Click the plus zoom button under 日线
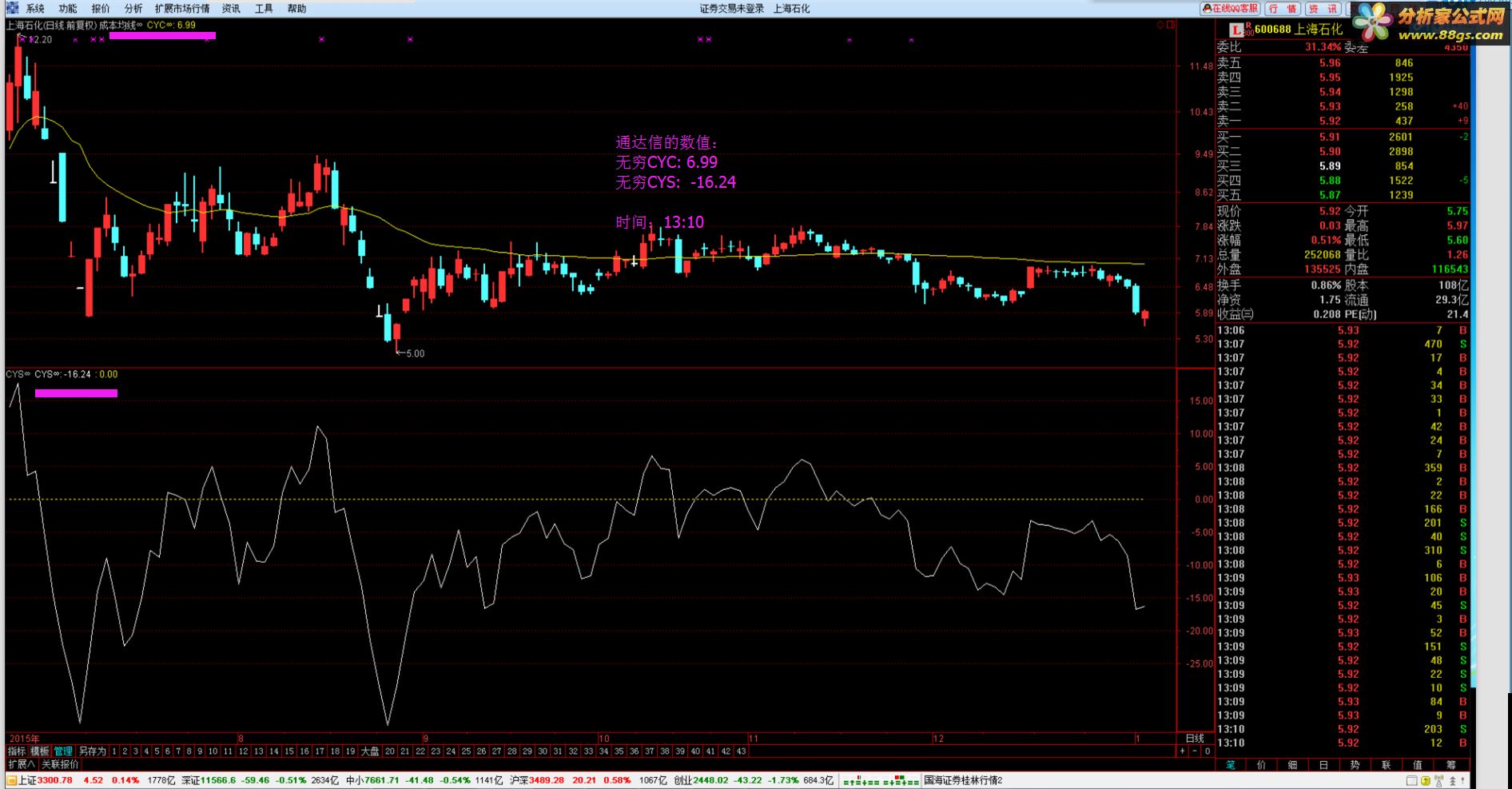The height and width of the screenshot is (789, 1512). 1182,751
